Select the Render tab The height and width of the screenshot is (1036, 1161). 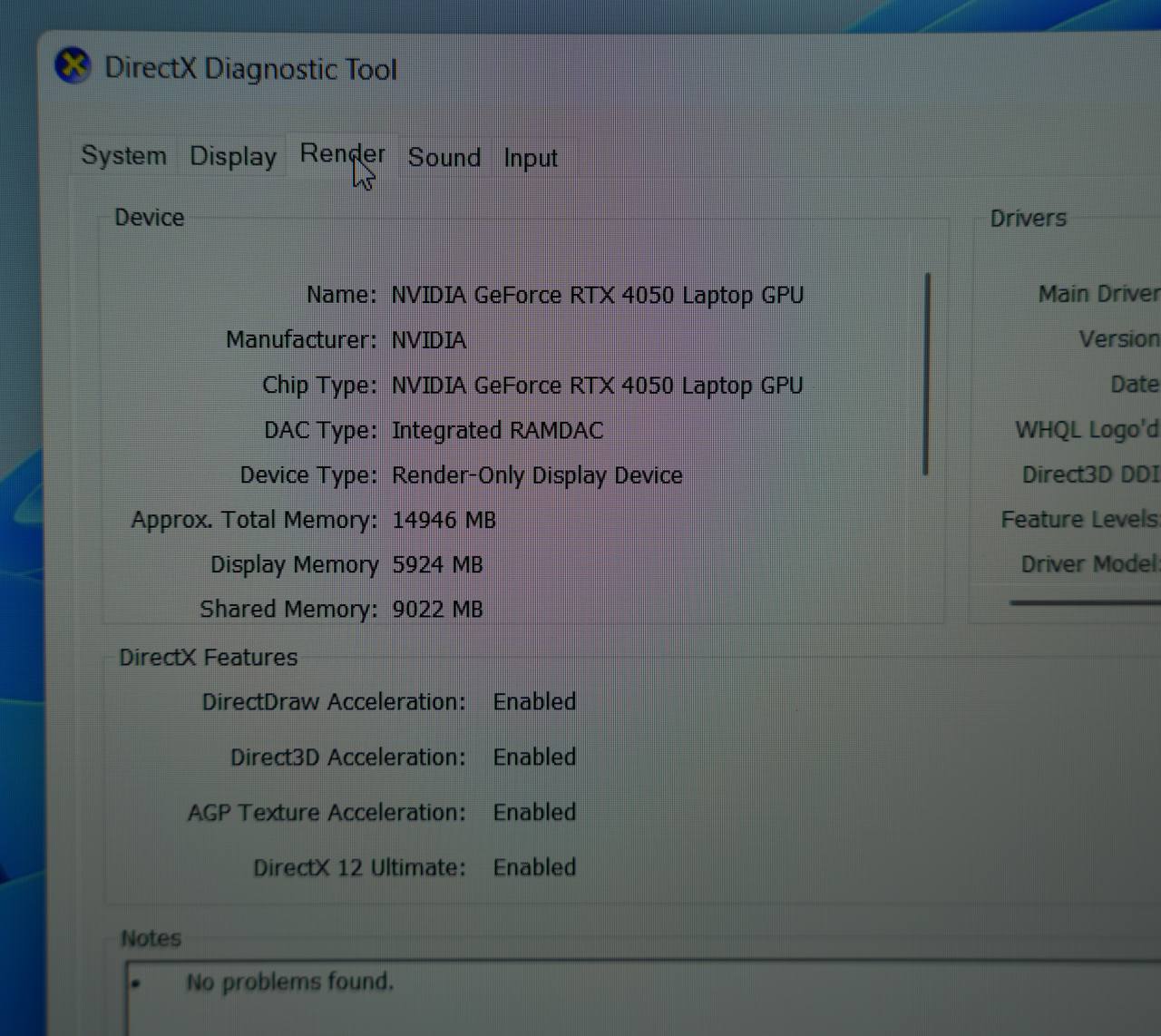point(342,154)
